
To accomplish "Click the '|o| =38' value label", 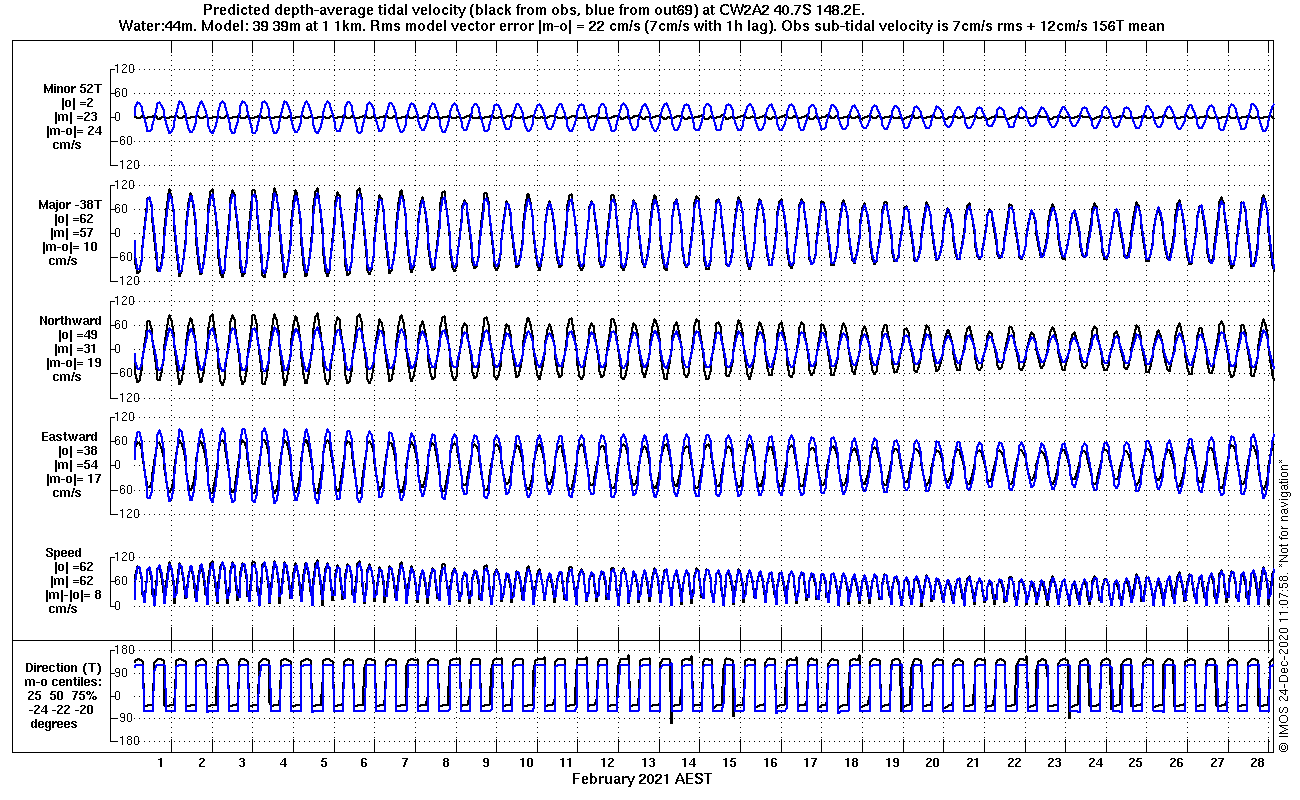I will [x=75, y=451].
